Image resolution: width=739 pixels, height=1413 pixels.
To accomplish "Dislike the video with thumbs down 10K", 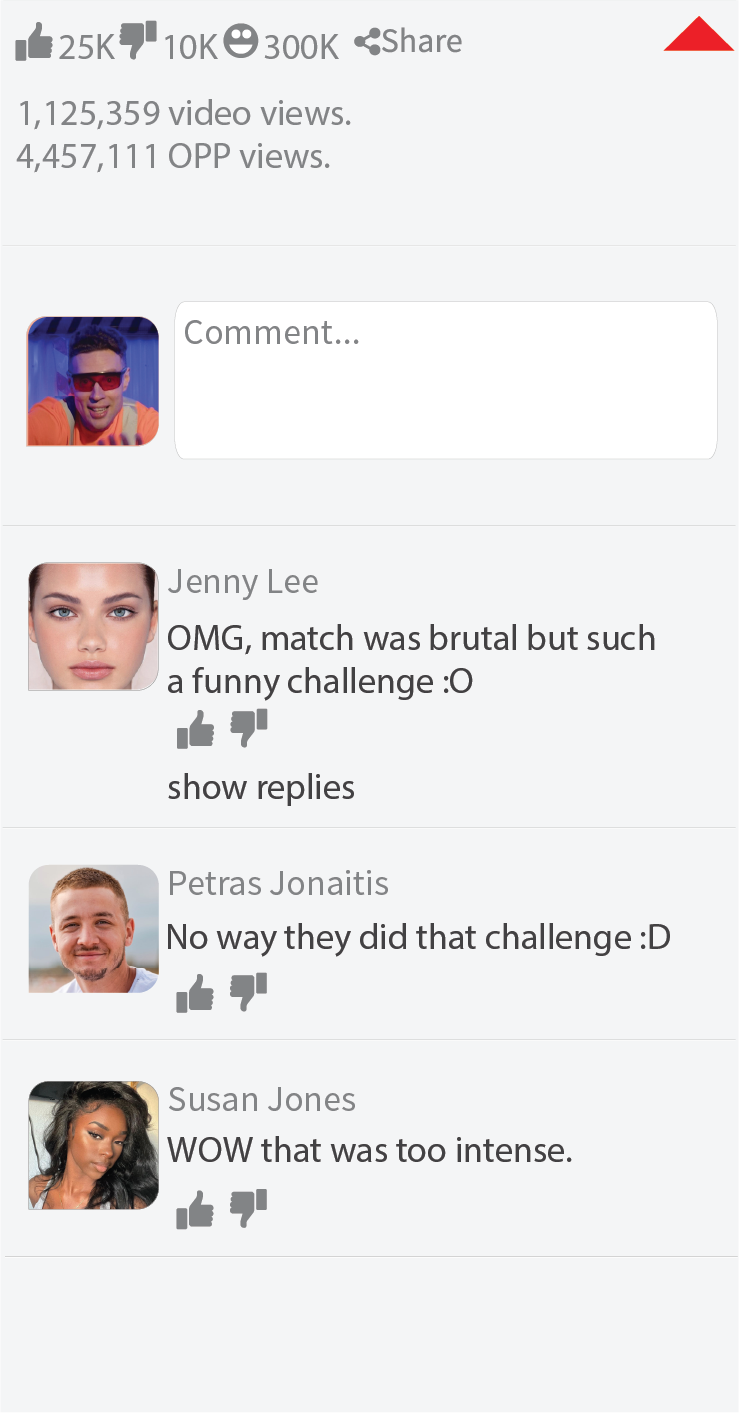I will coord(138,41).
